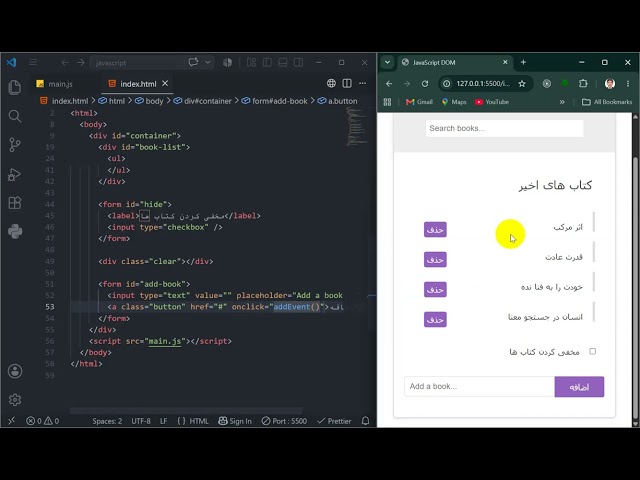
Task: Open the Chrome profile avatar
Action: click(x=610, y=84)
